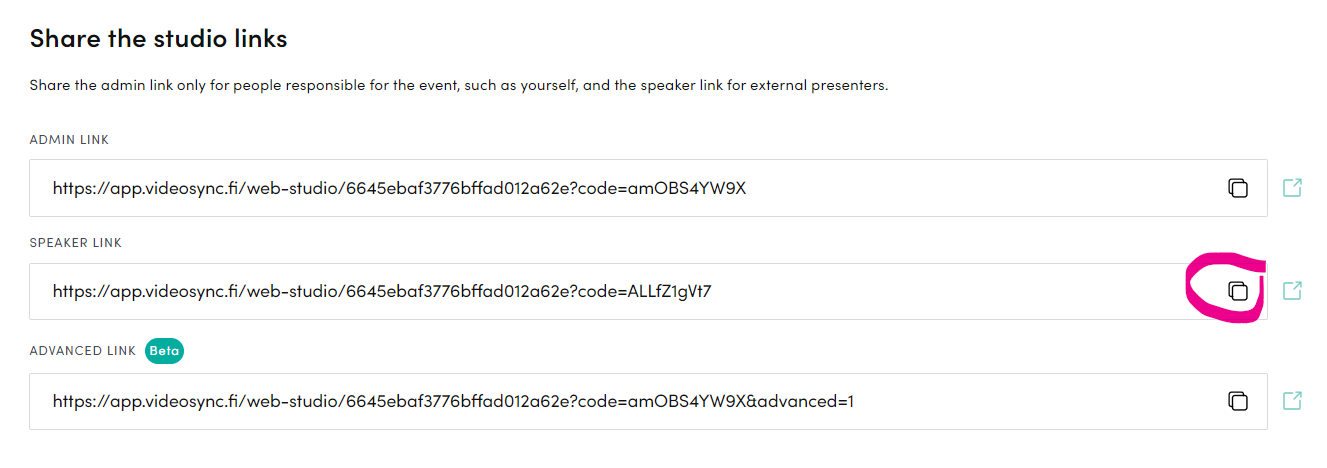Viewport: 1327px width, 468px height.
Task: Open the admin link in new tab
Action: [1292, 188]
